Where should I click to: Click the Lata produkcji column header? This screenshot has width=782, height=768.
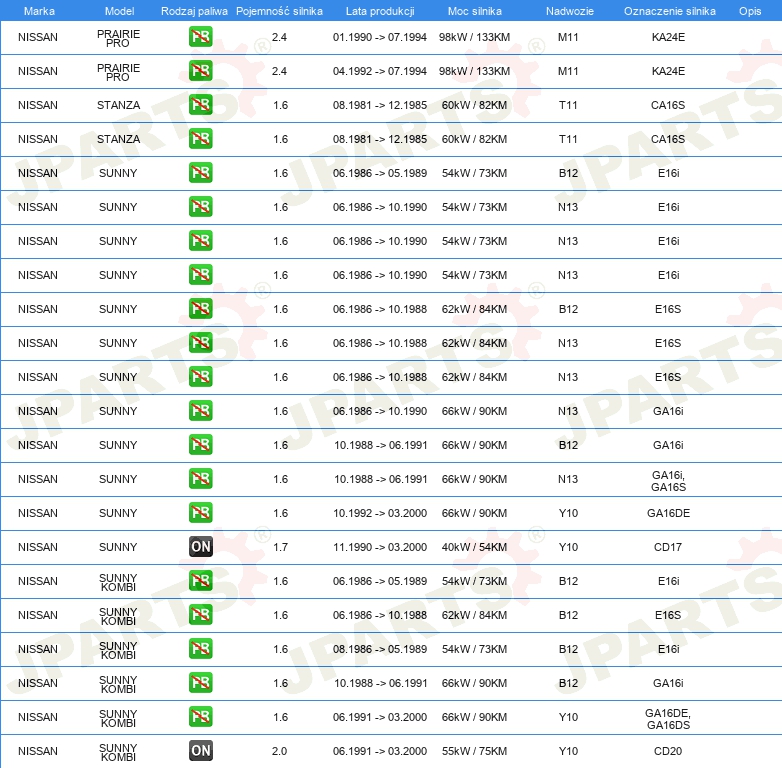click(x=380, y=11)
